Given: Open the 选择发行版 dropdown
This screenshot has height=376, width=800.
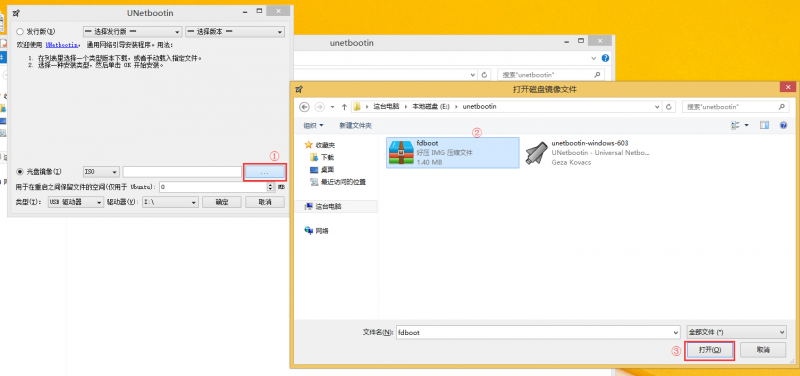Looking at the screenshot, I should click(132, 32).
